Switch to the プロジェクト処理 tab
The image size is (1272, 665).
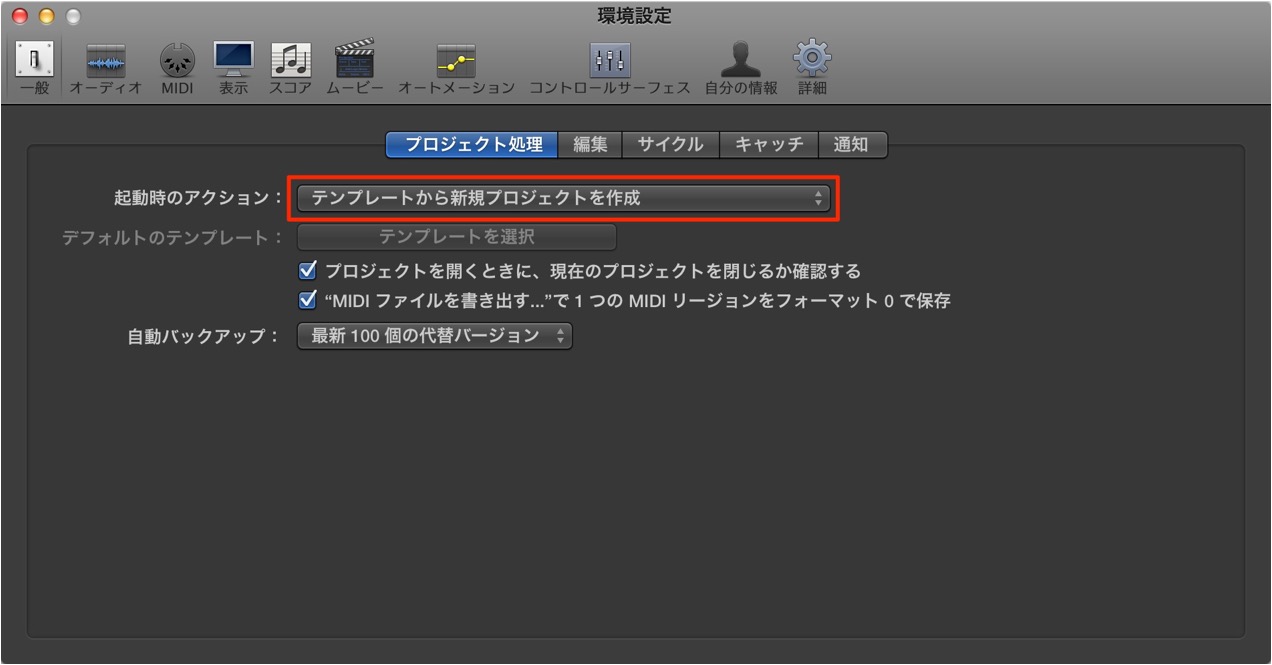point(473,144)
